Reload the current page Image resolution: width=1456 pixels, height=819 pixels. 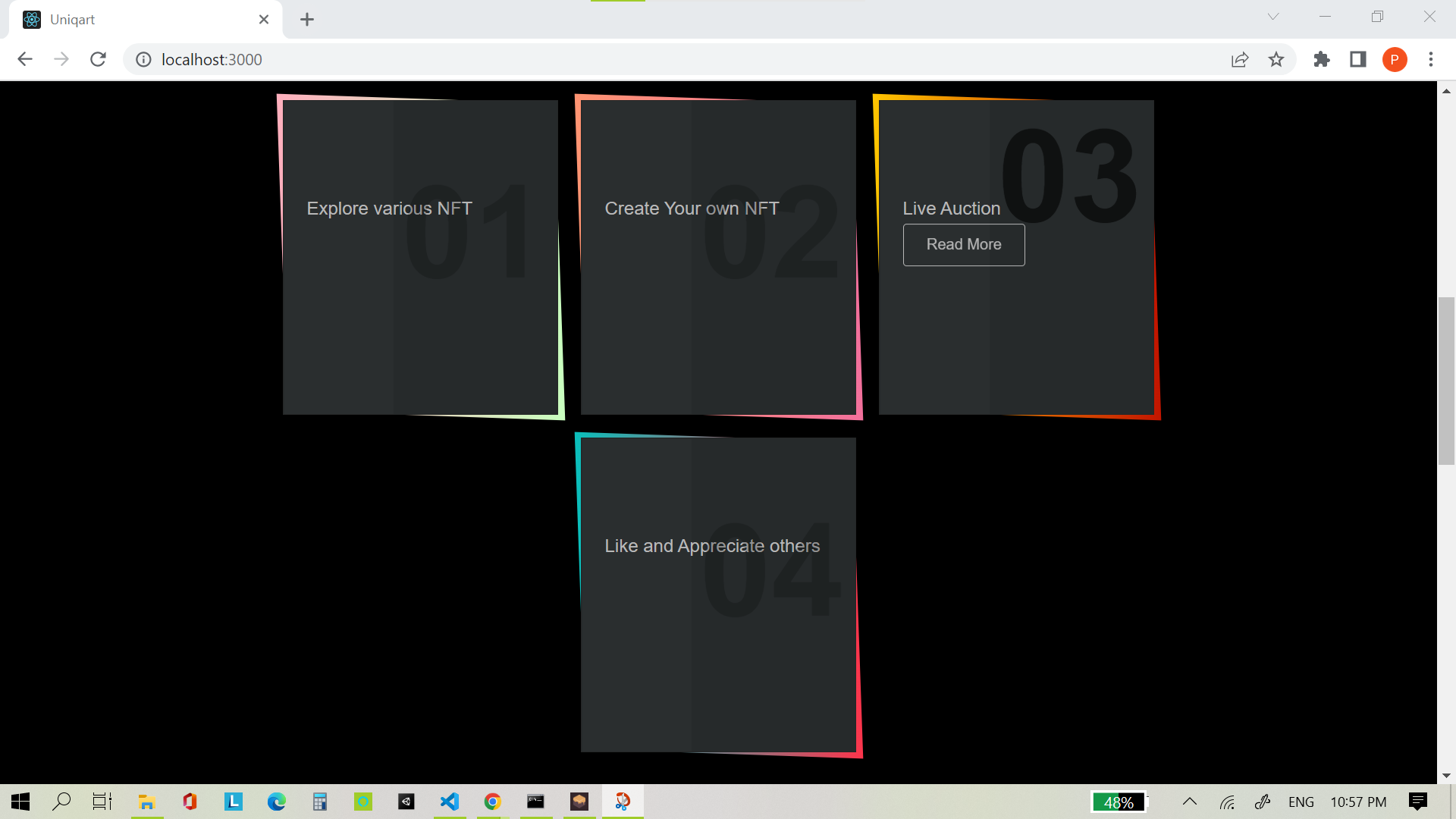tap(98, 59)
